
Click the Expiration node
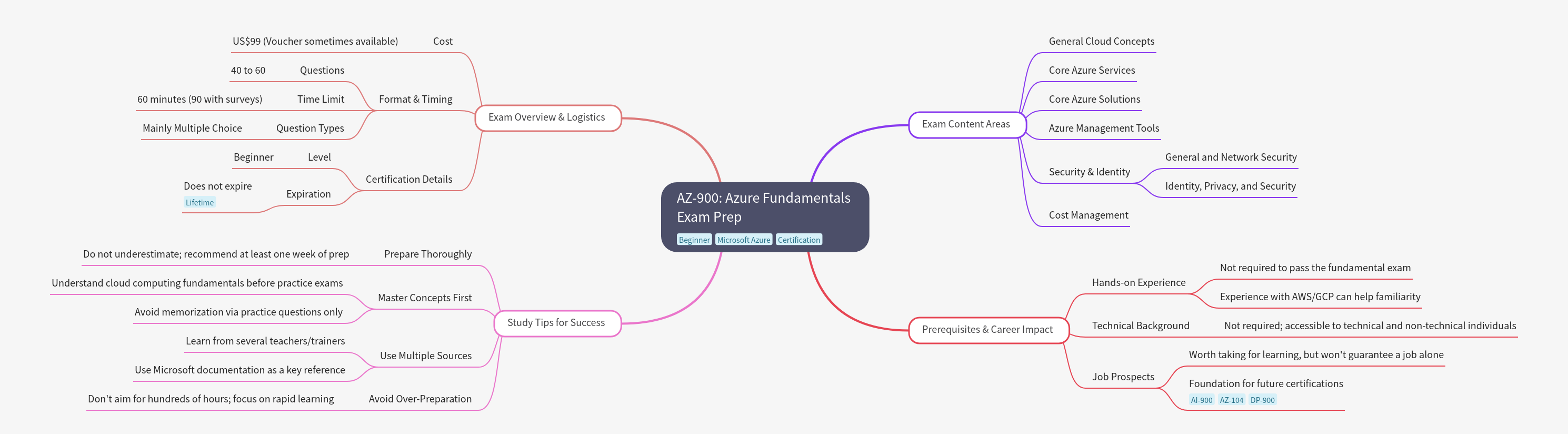(x=308, y=194)
